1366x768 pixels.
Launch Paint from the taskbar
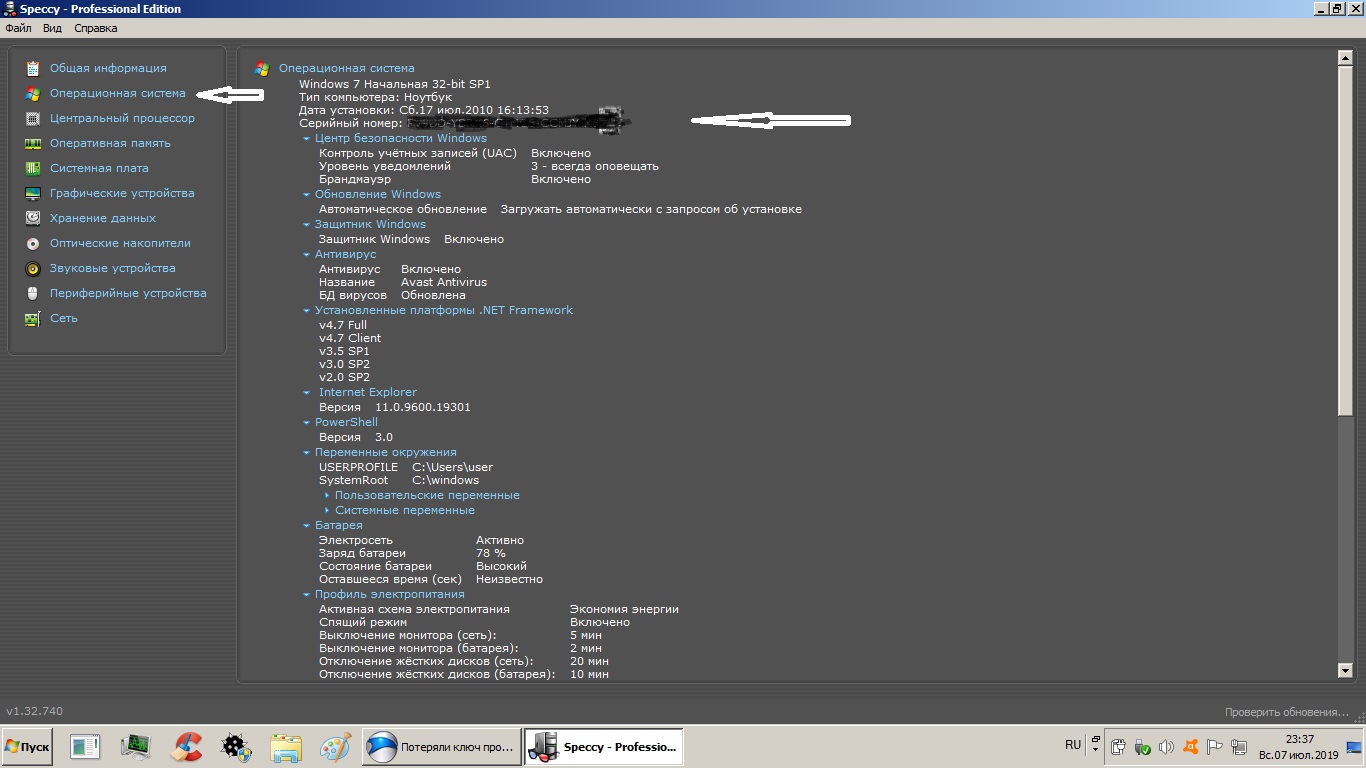(x=336, y=747)
